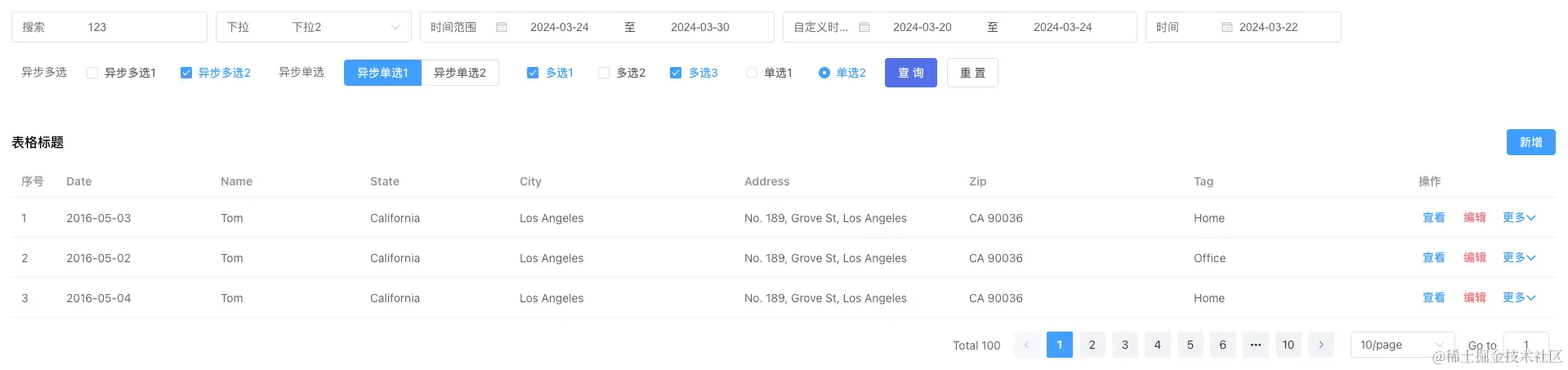Uncheck the 多选3 checkbox
1568x370 pixels.
click(676, 73)
